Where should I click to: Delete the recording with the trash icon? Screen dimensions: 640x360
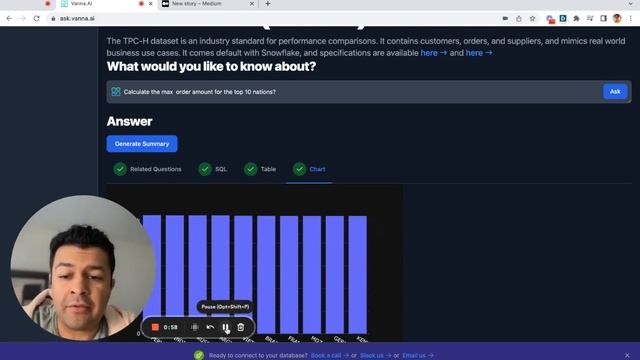(x=241, y=327)
